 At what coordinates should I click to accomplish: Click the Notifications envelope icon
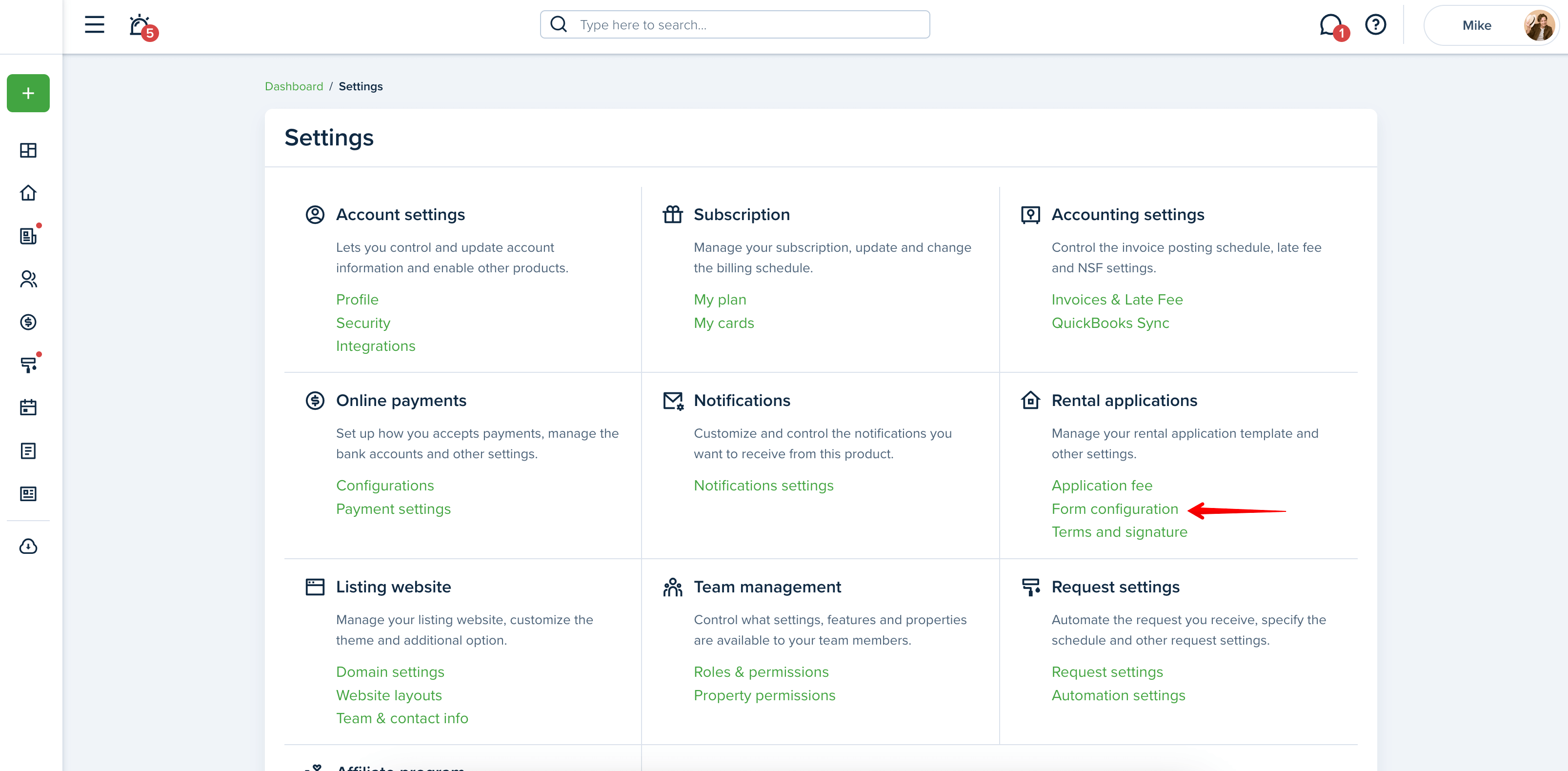[673, 400]
